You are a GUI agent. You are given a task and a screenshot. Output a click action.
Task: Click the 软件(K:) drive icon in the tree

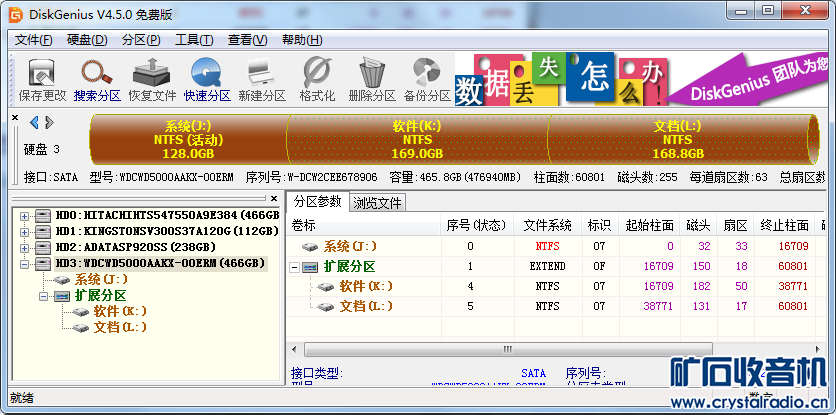coord(81,312)
